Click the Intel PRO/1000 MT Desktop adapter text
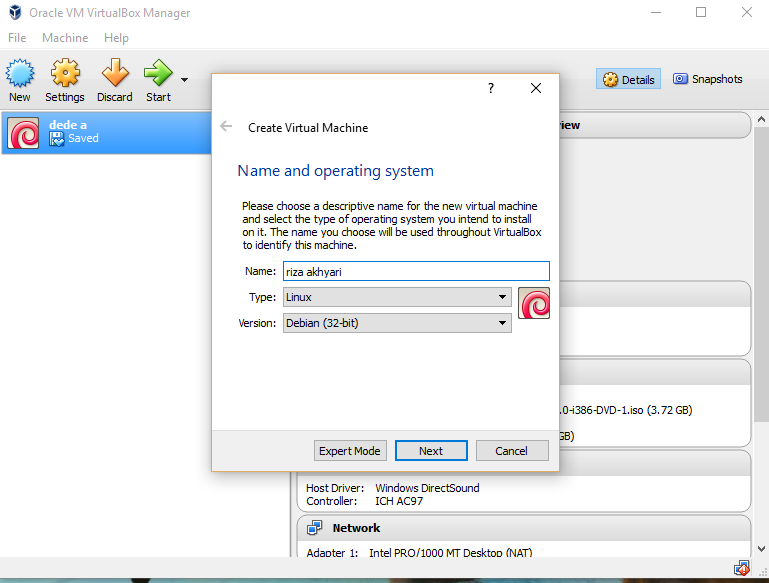Image resolution: width=769 pixels, height=583 pixels. click(x=450, y=553)
